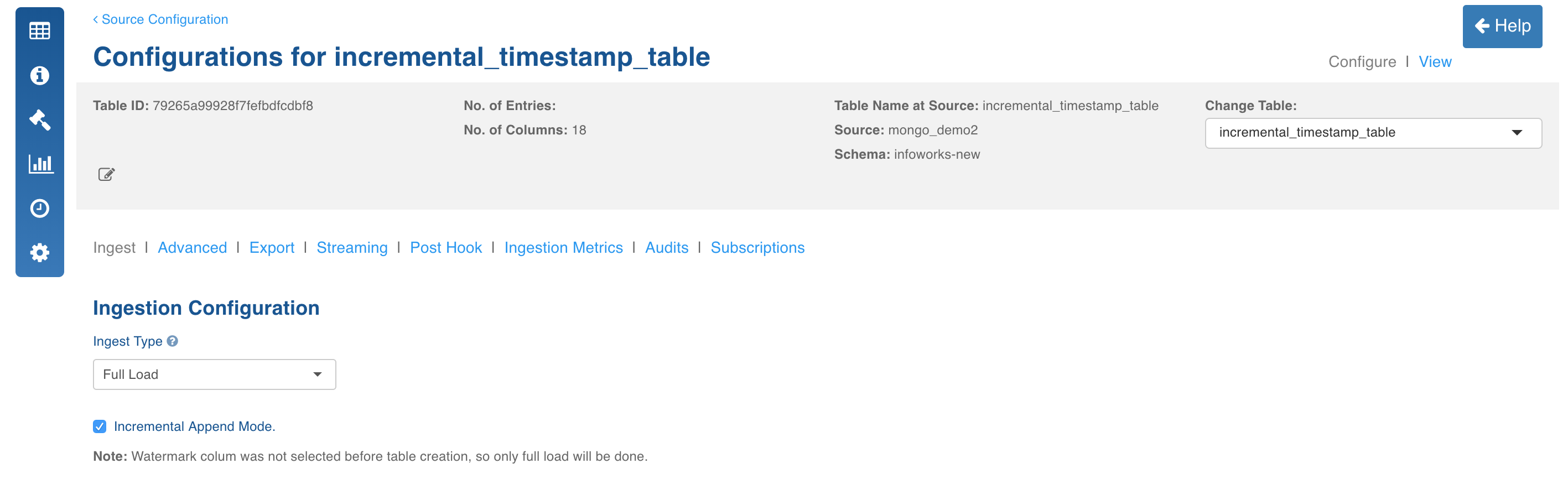Open the Ingestion Metrics tab

click(563, 248)
